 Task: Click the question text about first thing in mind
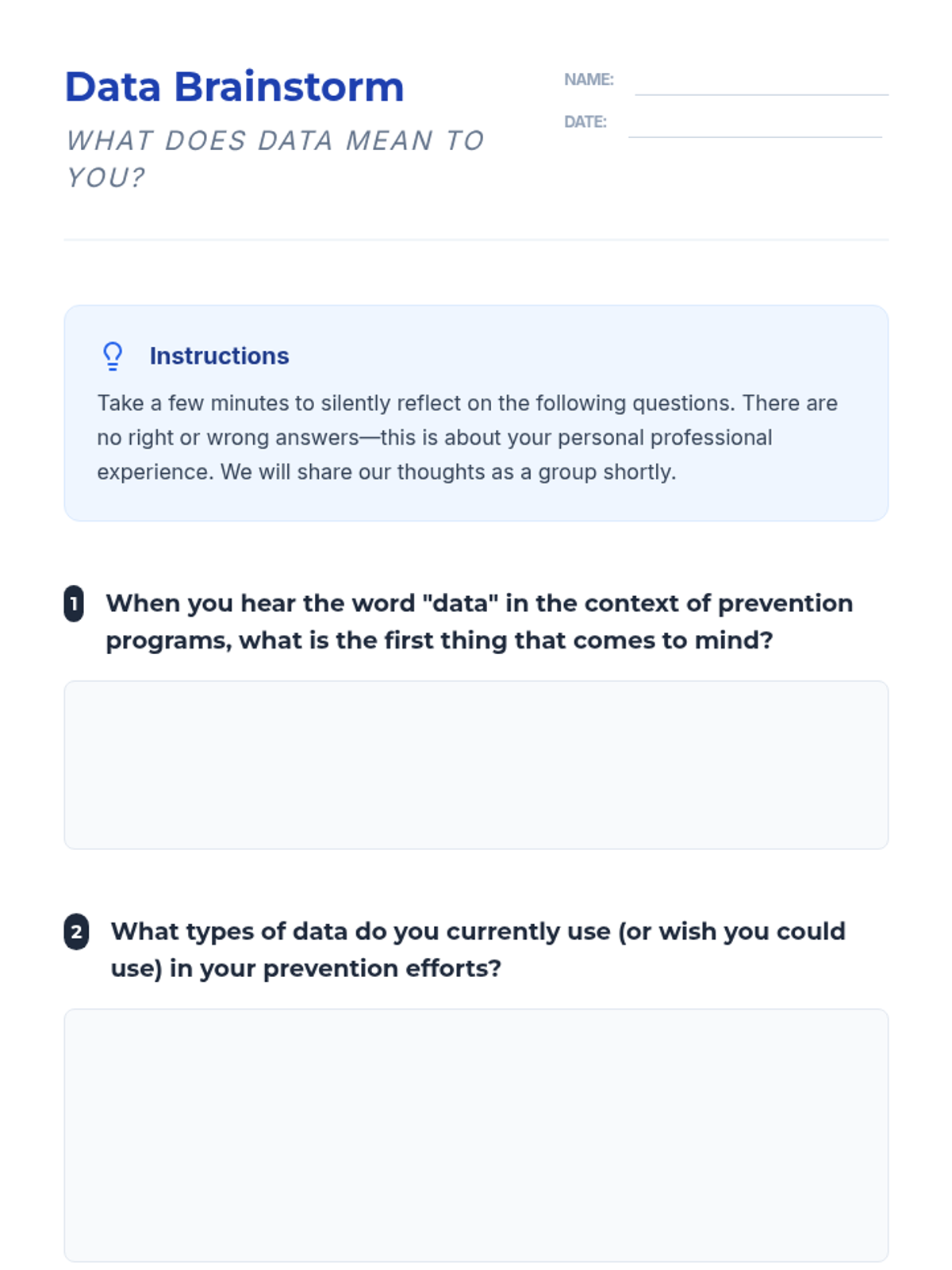(478, 622)
